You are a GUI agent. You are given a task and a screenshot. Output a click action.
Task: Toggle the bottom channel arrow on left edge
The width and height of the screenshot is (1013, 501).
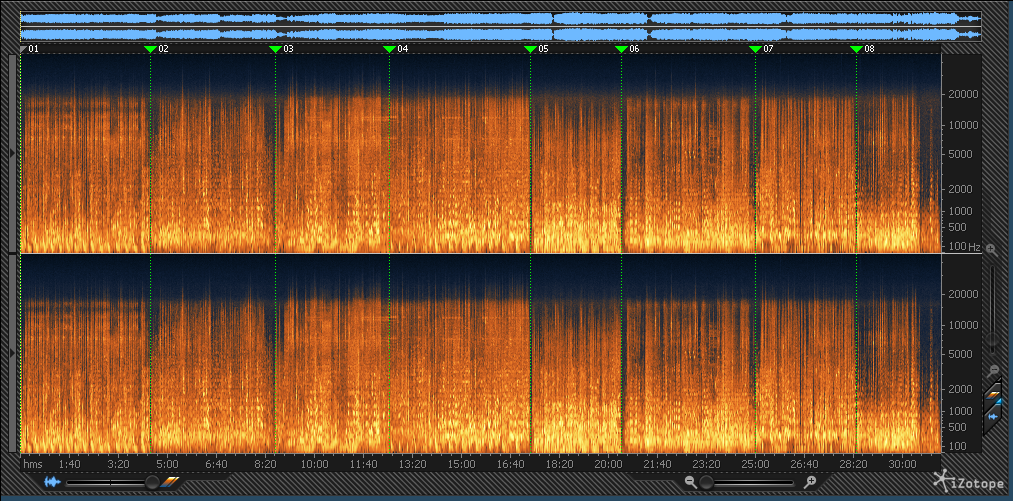coord(12,353)
